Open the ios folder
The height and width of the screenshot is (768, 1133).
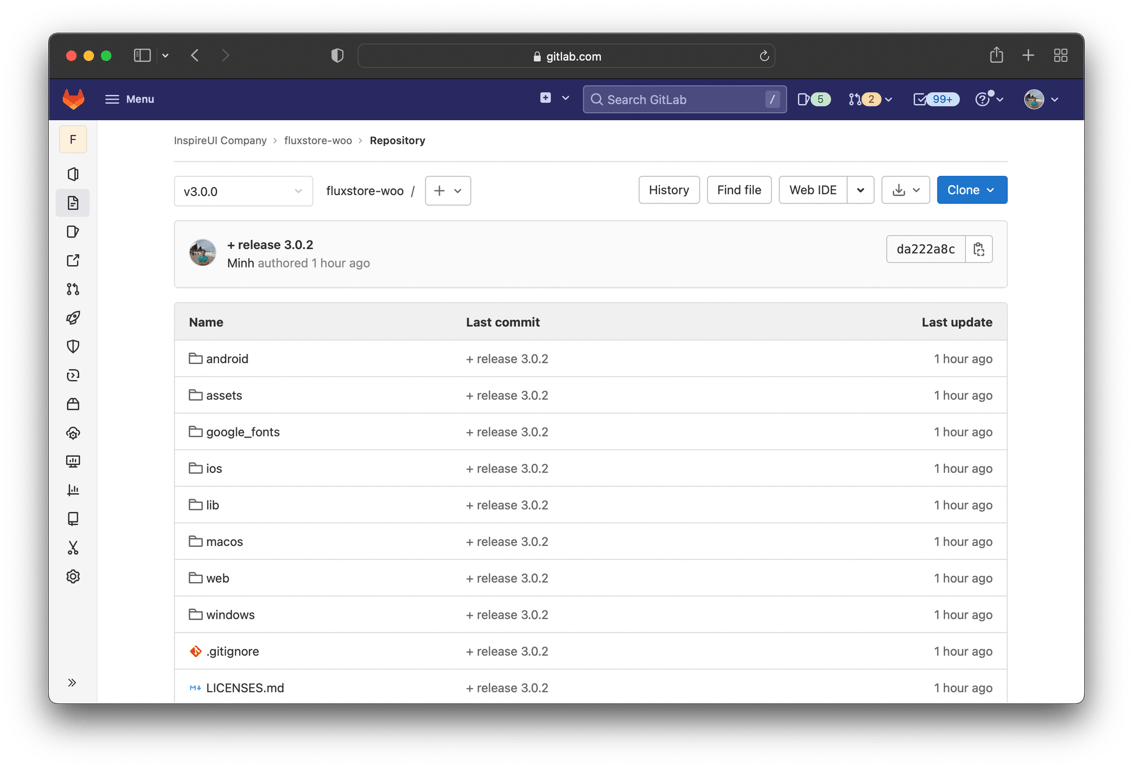[214, 469]
